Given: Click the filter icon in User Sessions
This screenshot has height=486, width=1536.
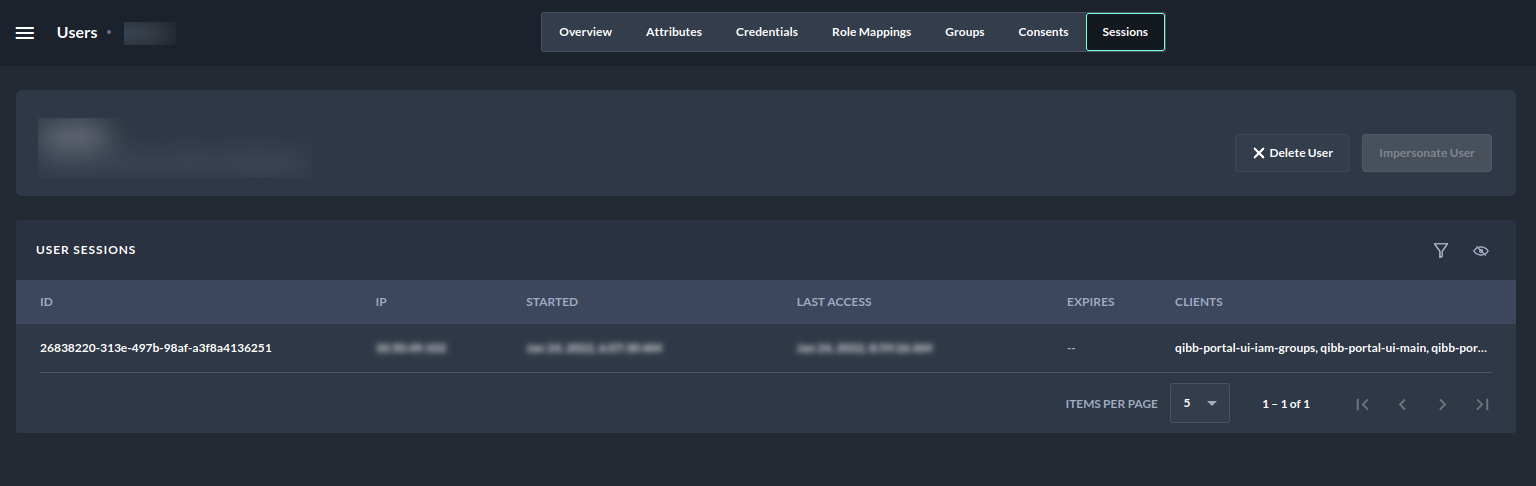Looking at the screenshot, I should tap(1440, 250).
